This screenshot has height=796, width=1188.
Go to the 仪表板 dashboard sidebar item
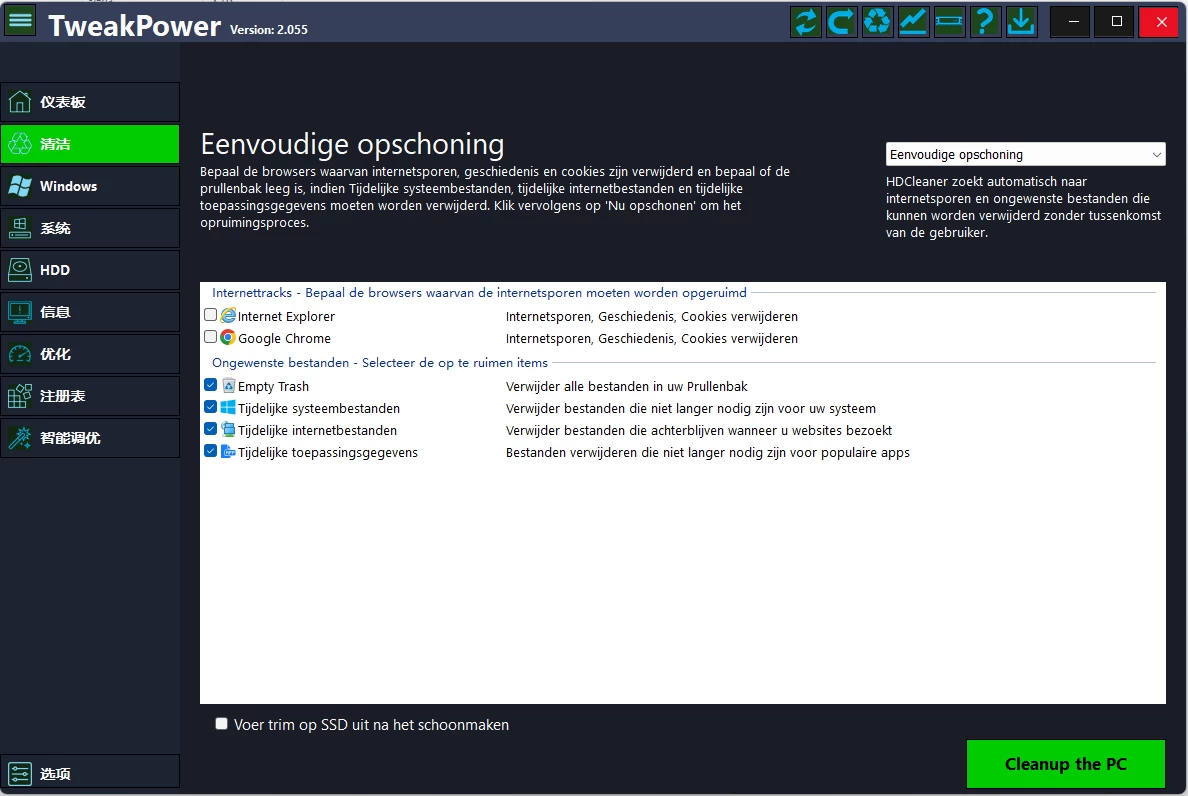[x=90, y=102]
